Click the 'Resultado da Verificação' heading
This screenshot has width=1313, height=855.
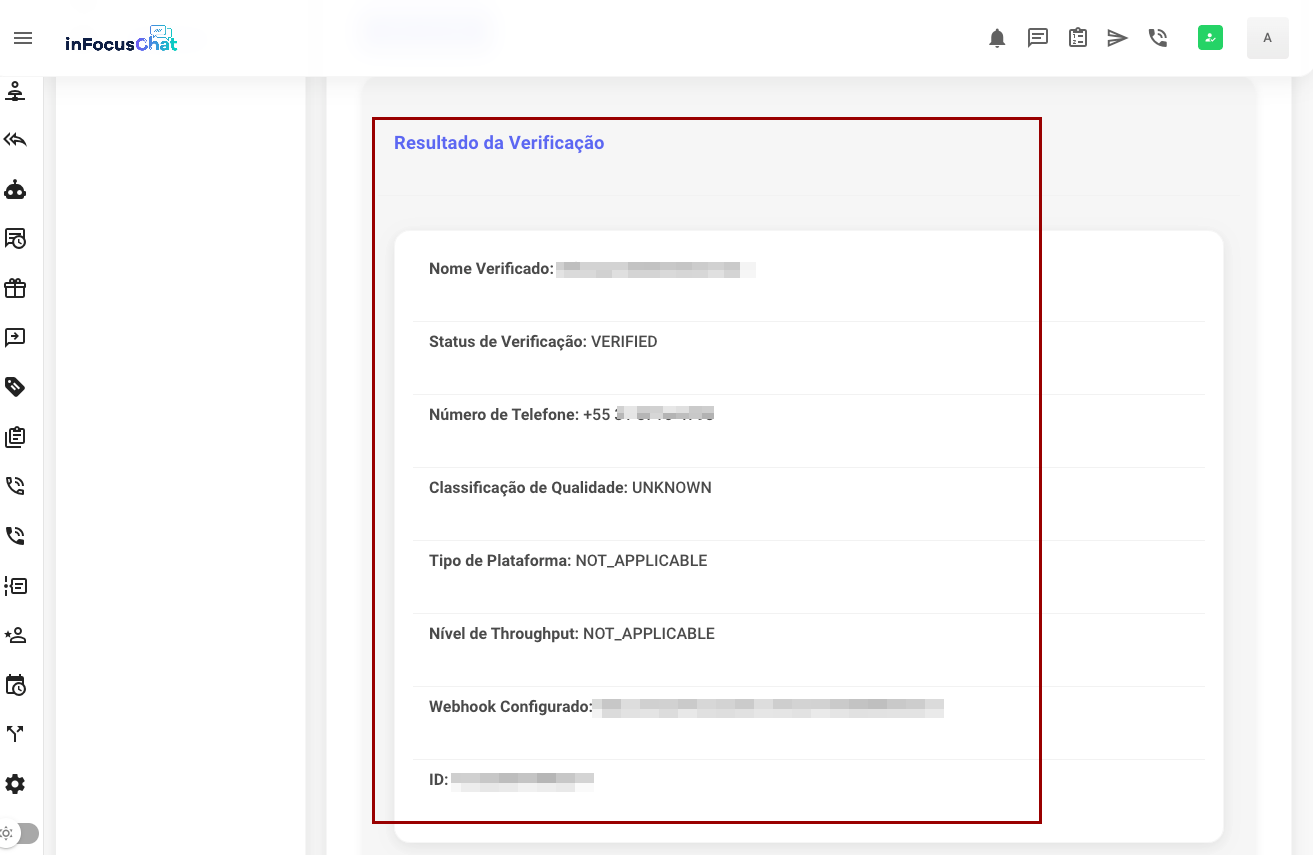pos(499,143)
